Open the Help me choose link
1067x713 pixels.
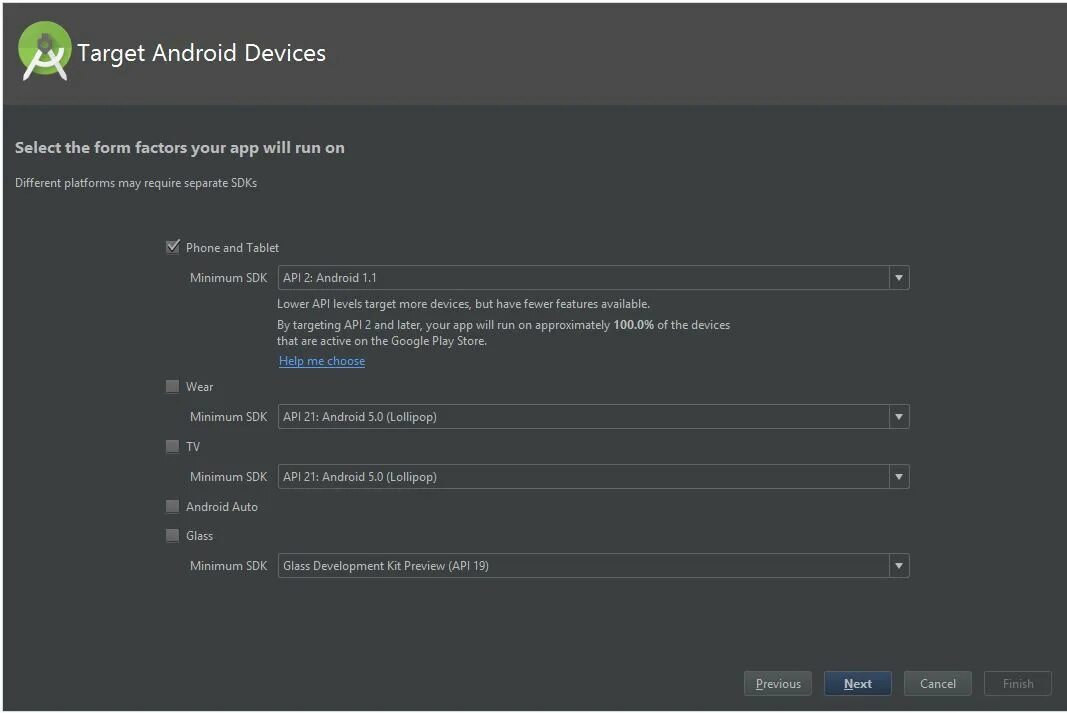coord(322,361)
